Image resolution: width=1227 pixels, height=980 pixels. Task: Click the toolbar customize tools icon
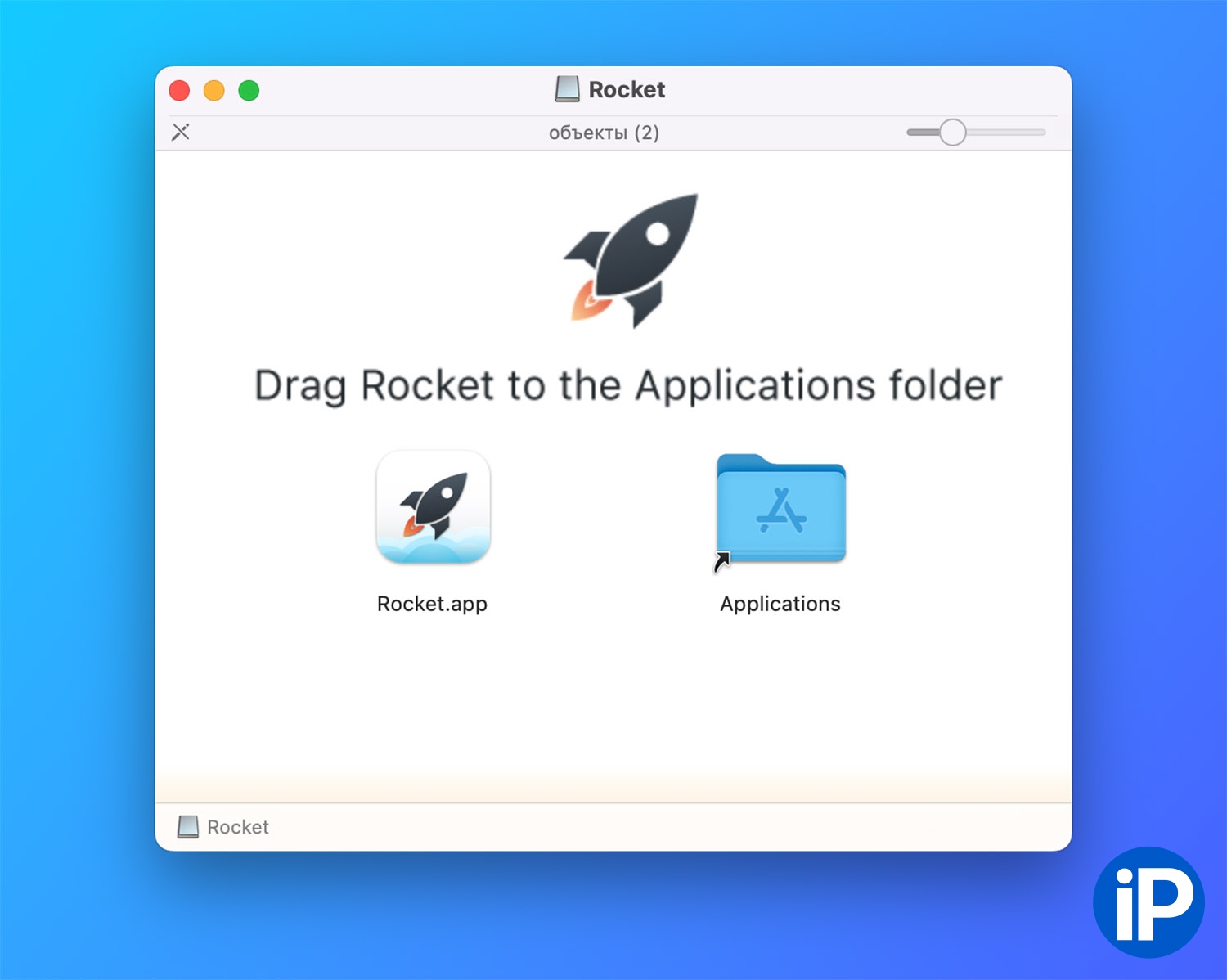tap(181, 132)
